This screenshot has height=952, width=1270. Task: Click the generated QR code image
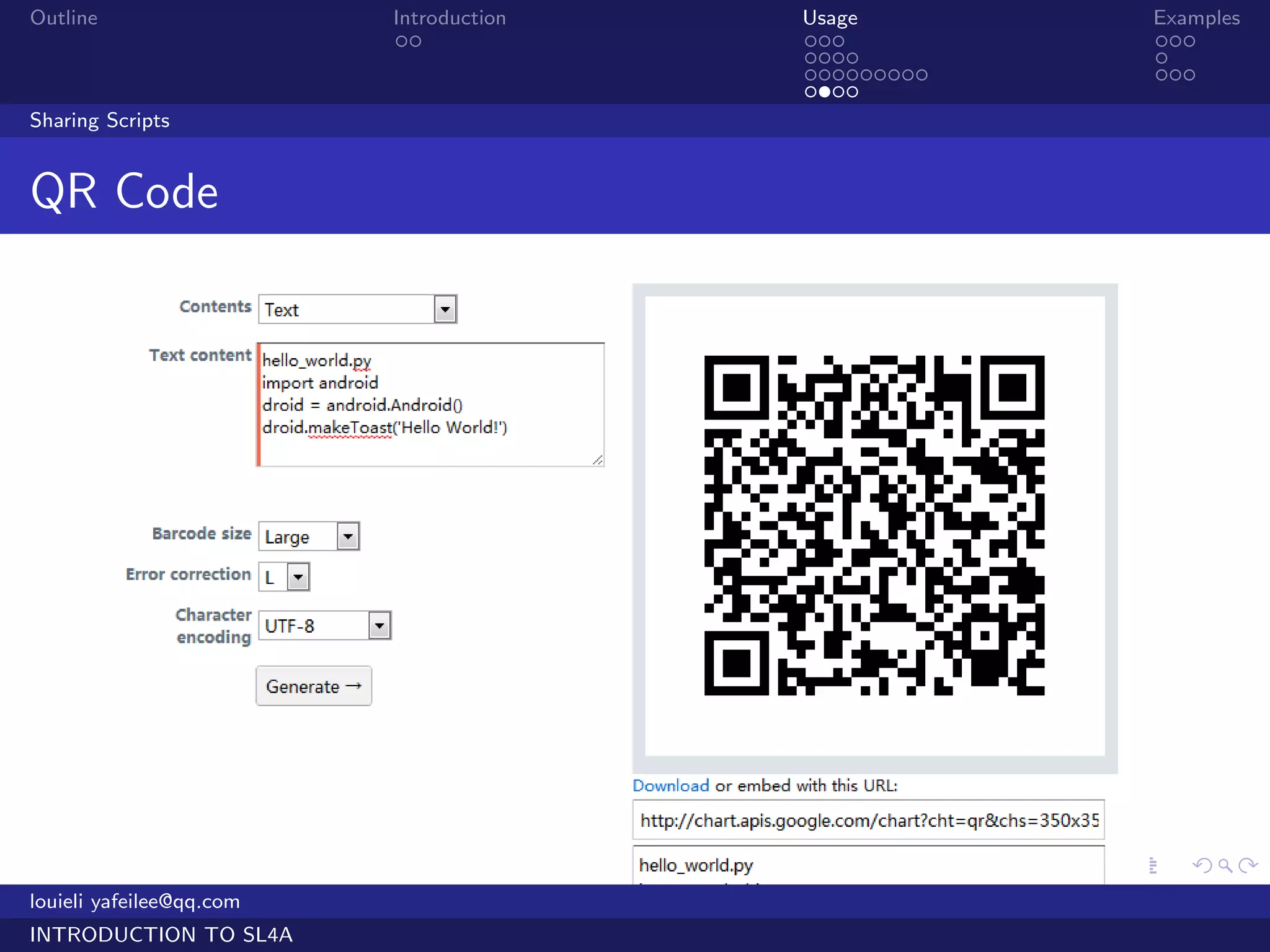point(874,526)
